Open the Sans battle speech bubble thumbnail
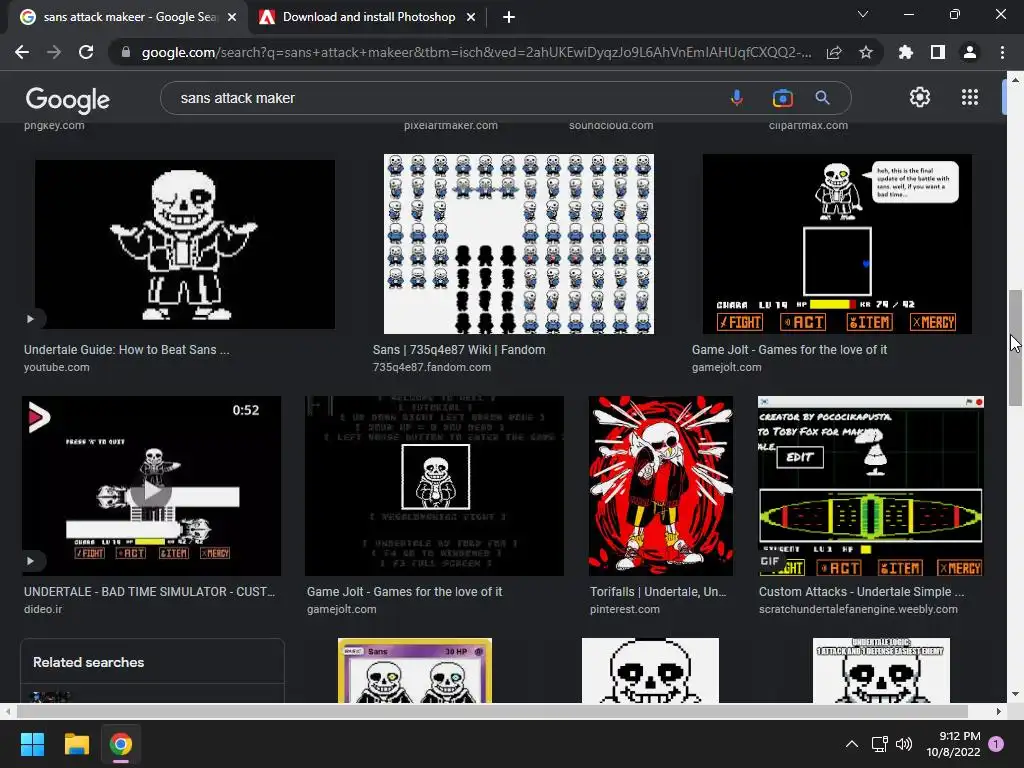 tap(837, 244)
